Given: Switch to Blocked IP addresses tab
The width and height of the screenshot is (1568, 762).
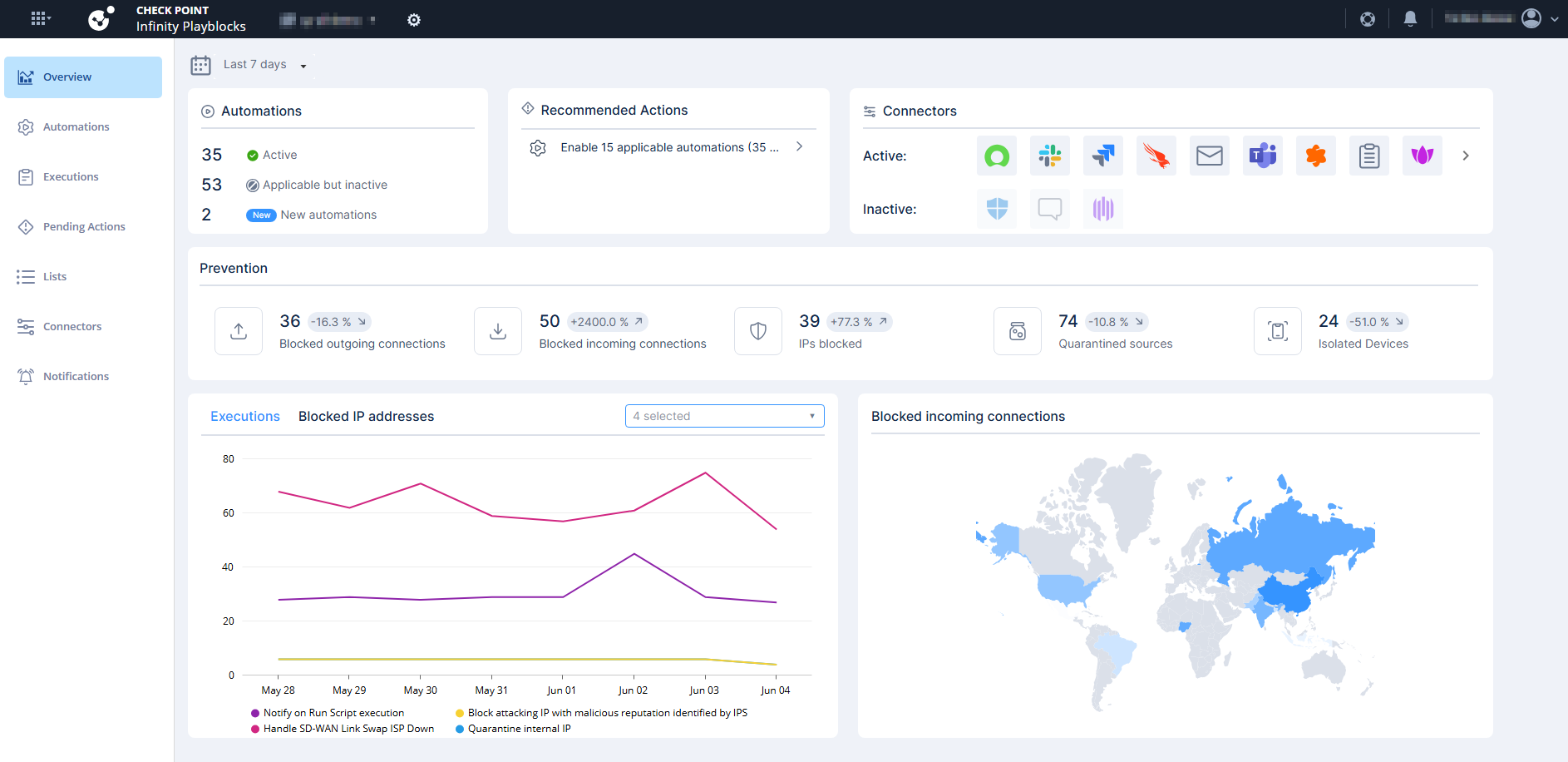Looking at the screenshot, I should coord(366,416).
